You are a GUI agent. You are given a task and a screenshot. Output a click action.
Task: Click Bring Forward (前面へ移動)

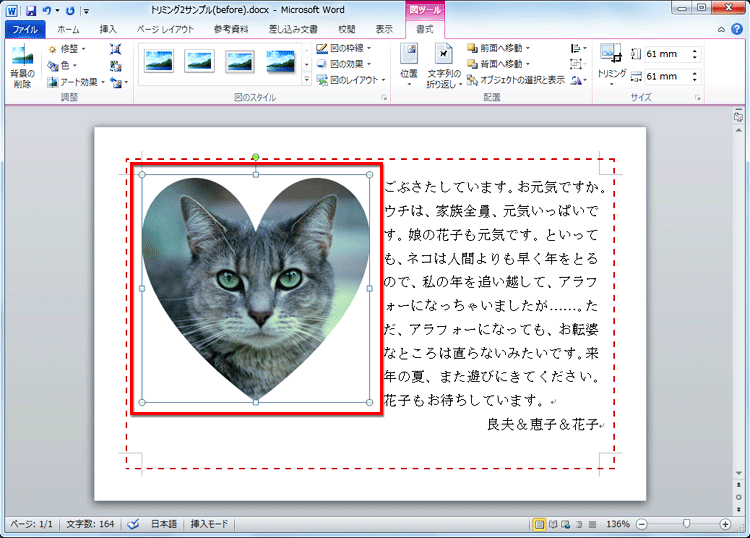498,48
